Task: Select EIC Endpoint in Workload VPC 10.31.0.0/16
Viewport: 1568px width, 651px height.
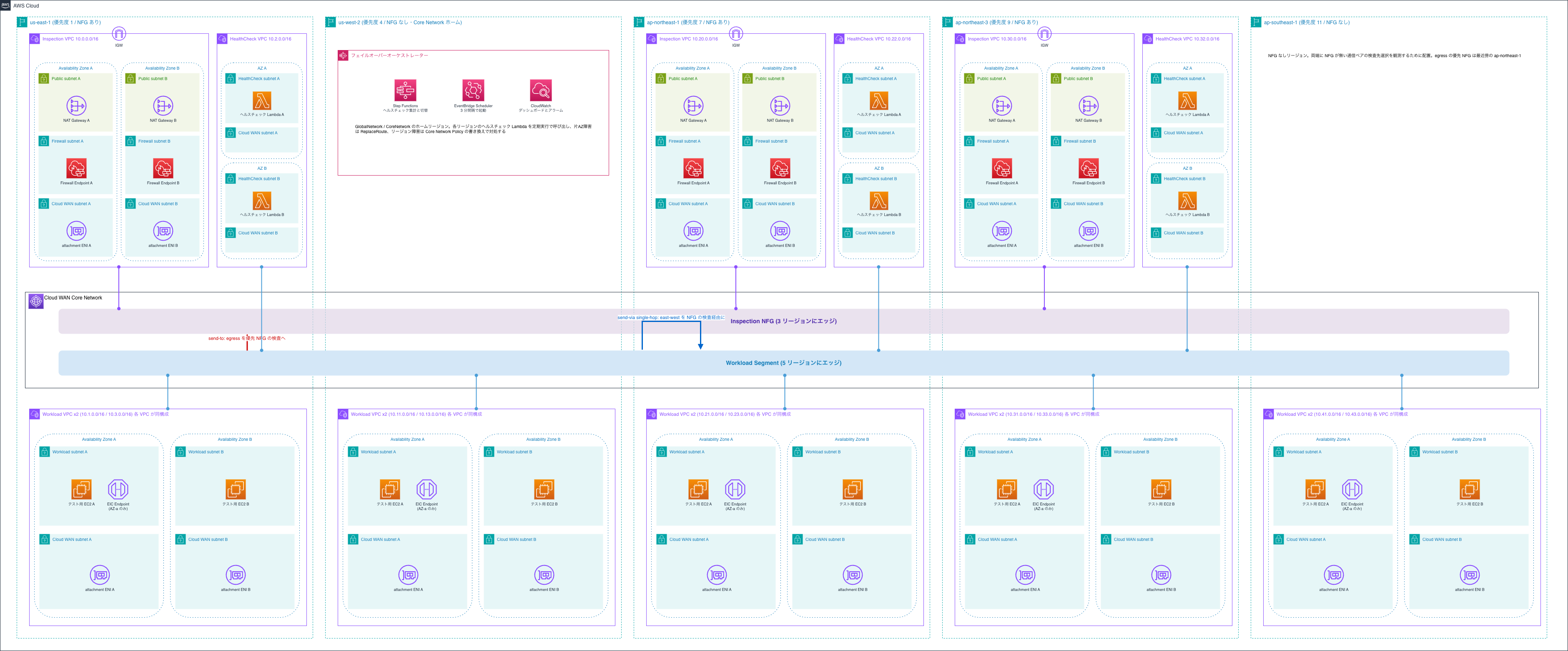Action: tap(1043, 489)
